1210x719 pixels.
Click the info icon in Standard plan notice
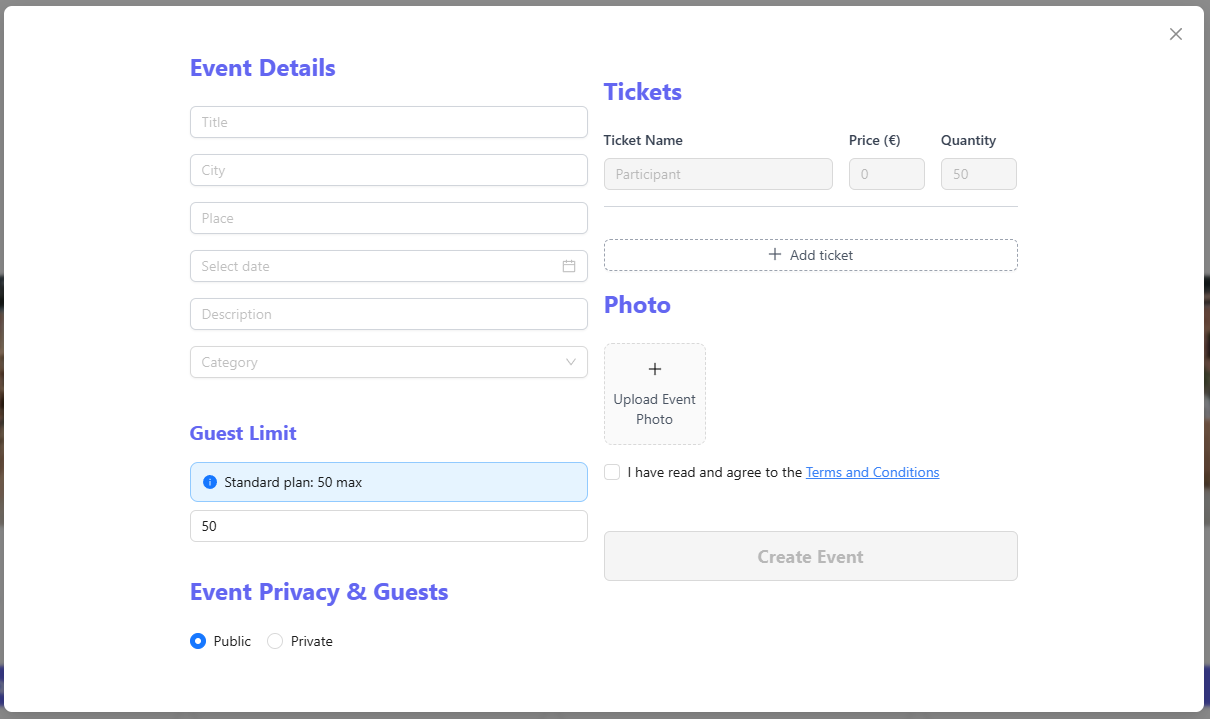pyautogui.click(x=210, y=482)
